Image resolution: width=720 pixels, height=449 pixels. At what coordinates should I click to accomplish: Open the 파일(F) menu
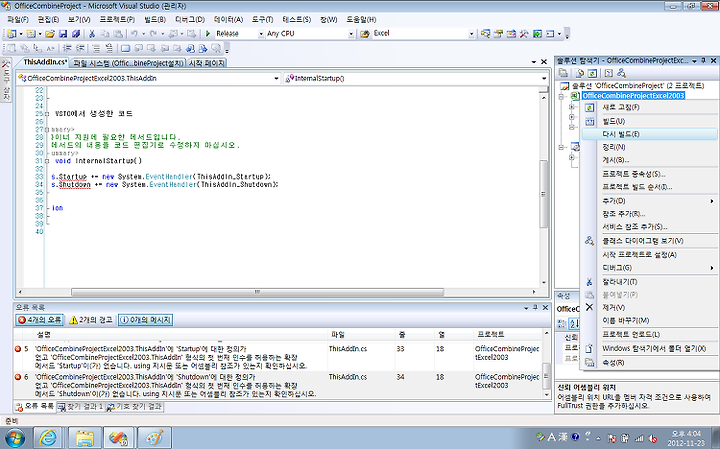18,20
